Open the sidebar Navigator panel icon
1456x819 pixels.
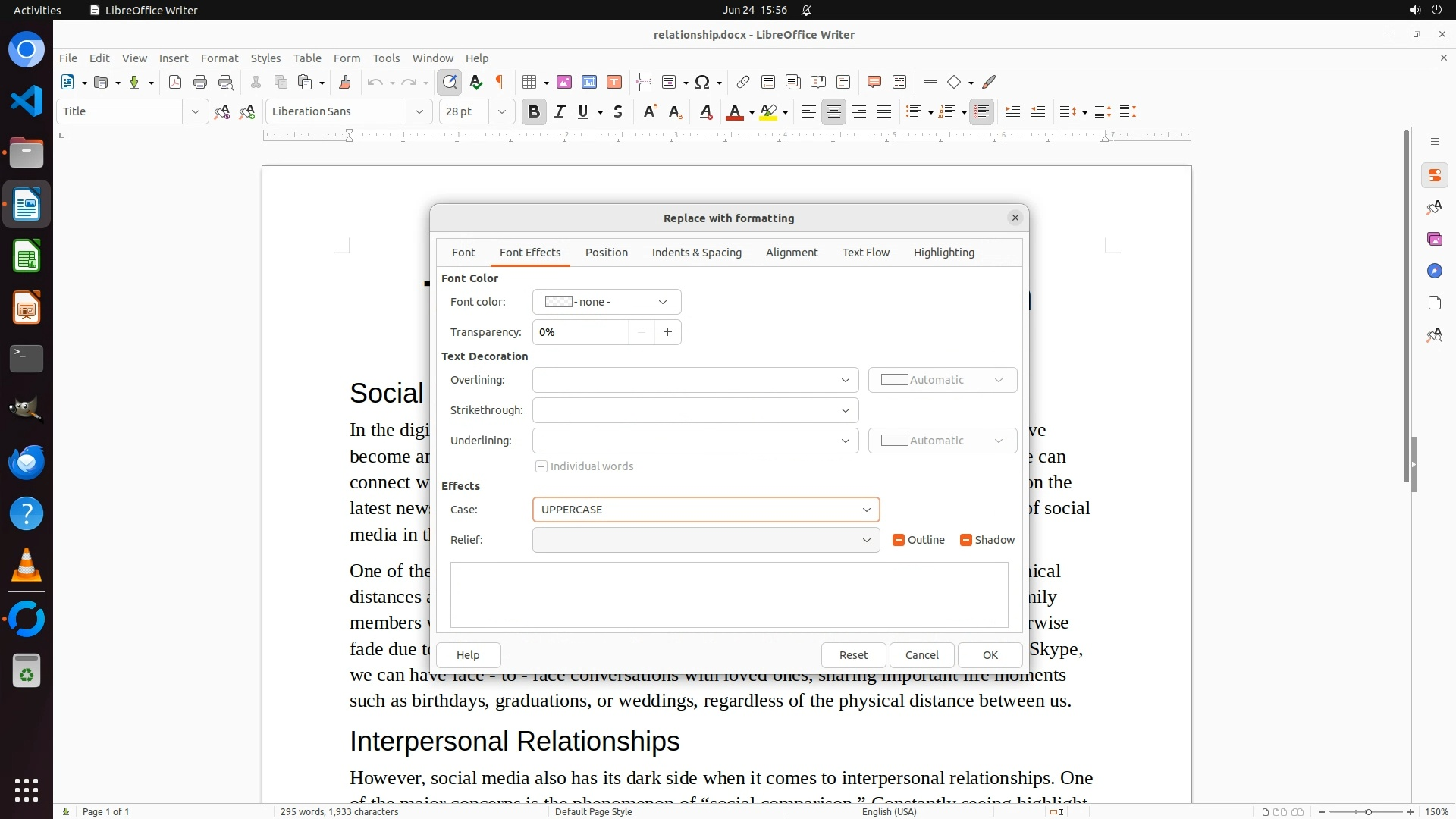[1434, 271]
